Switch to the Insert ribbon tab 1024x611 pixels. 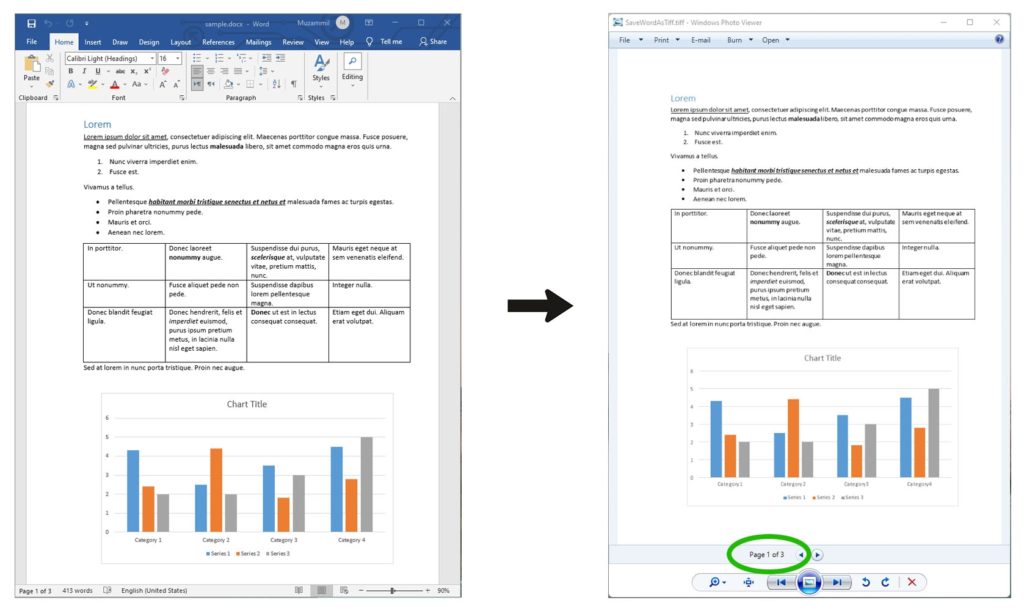pos(92,41)
